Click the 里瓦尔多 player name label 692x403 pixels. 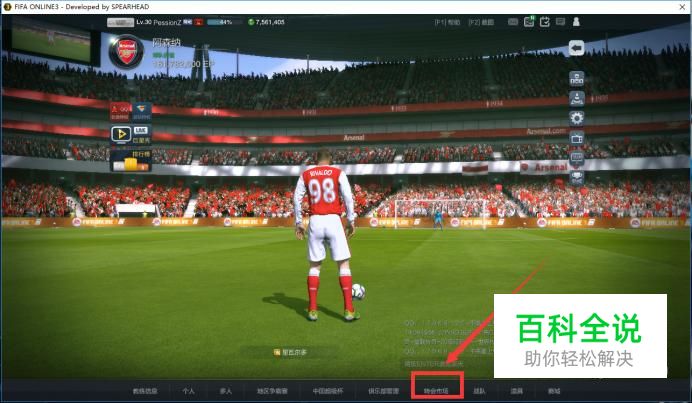290,352
